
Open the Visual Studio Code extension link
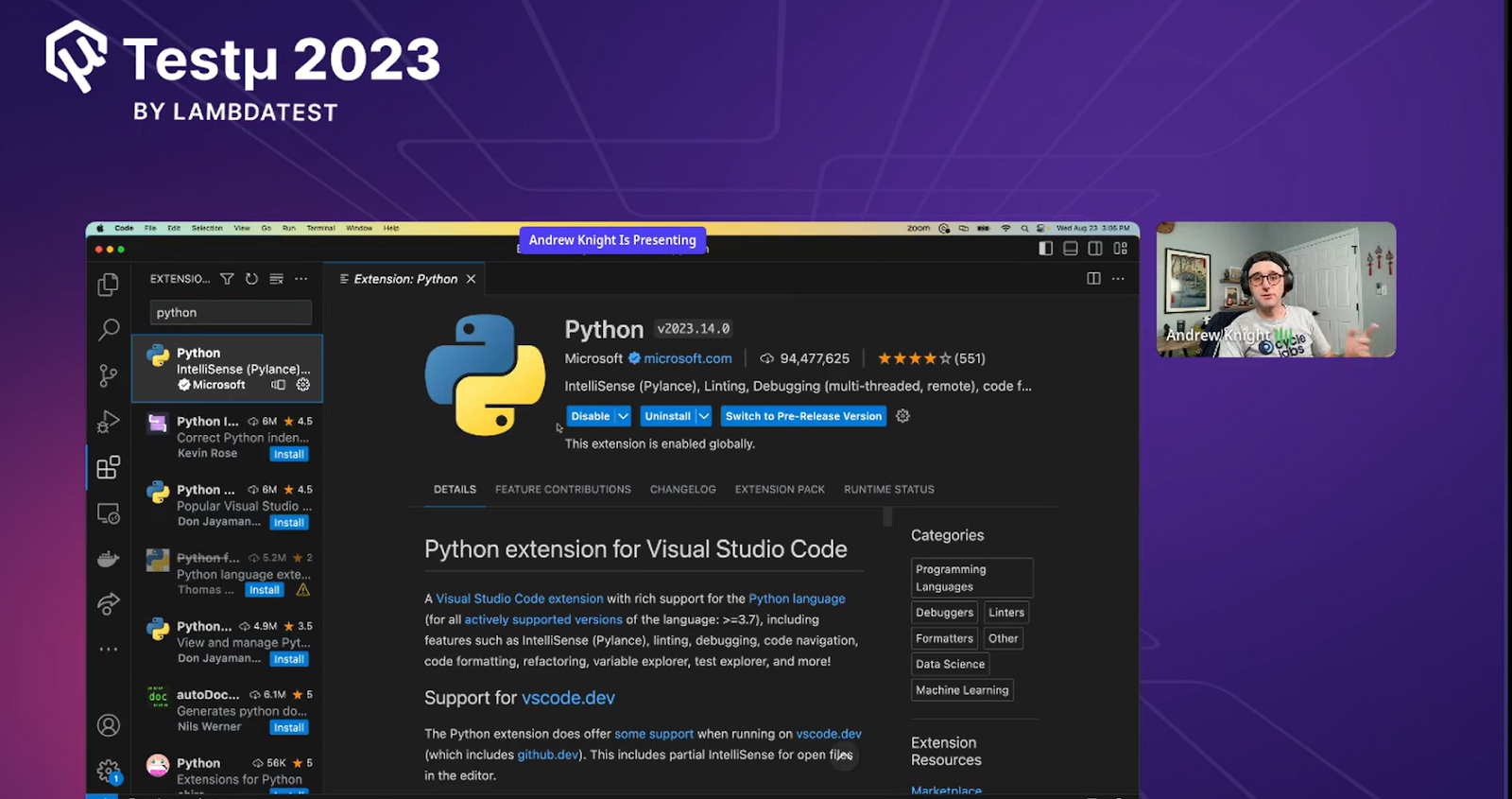coord(520,599)
